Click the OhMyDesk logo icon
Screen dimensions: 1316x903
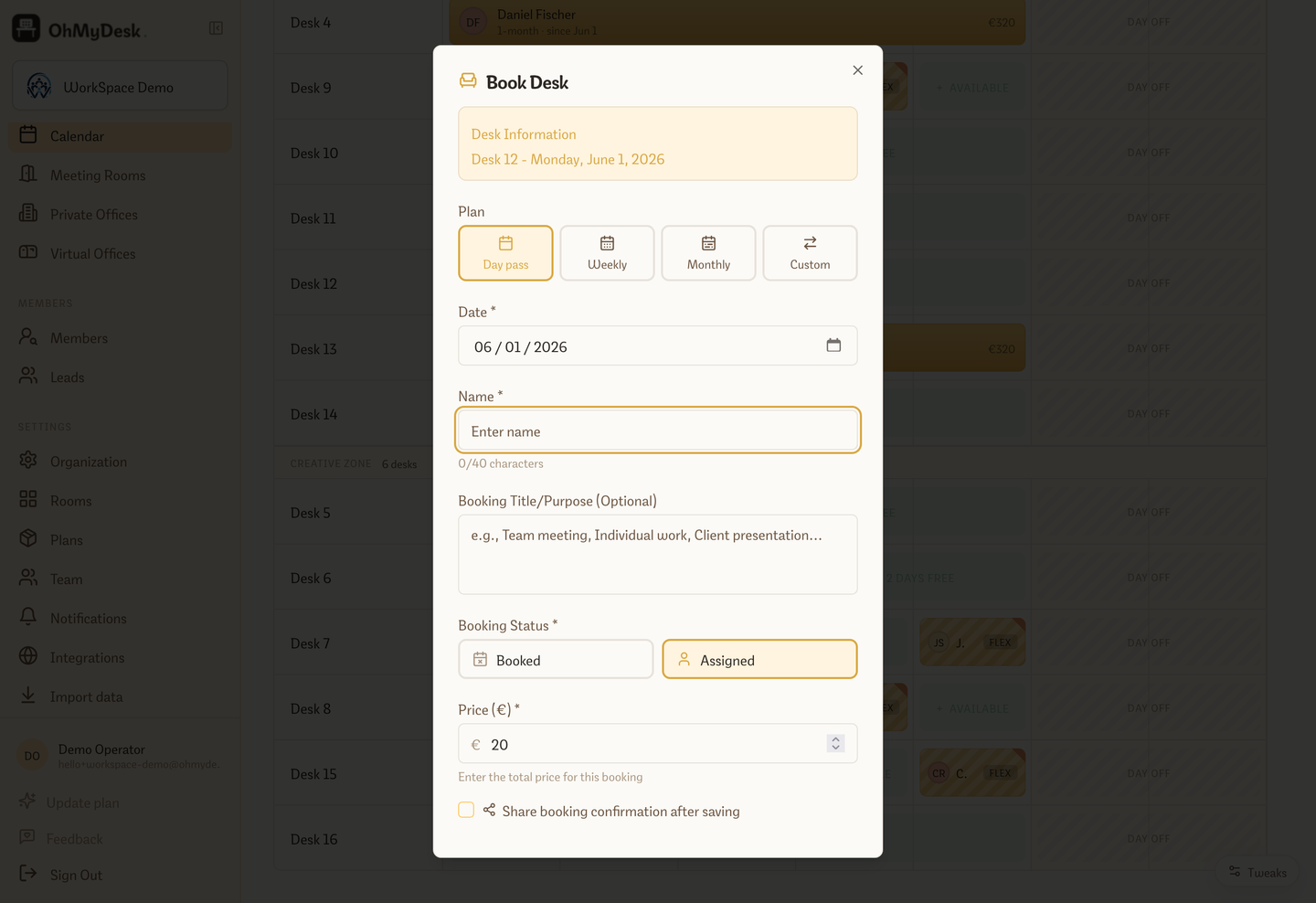[26, 28]
